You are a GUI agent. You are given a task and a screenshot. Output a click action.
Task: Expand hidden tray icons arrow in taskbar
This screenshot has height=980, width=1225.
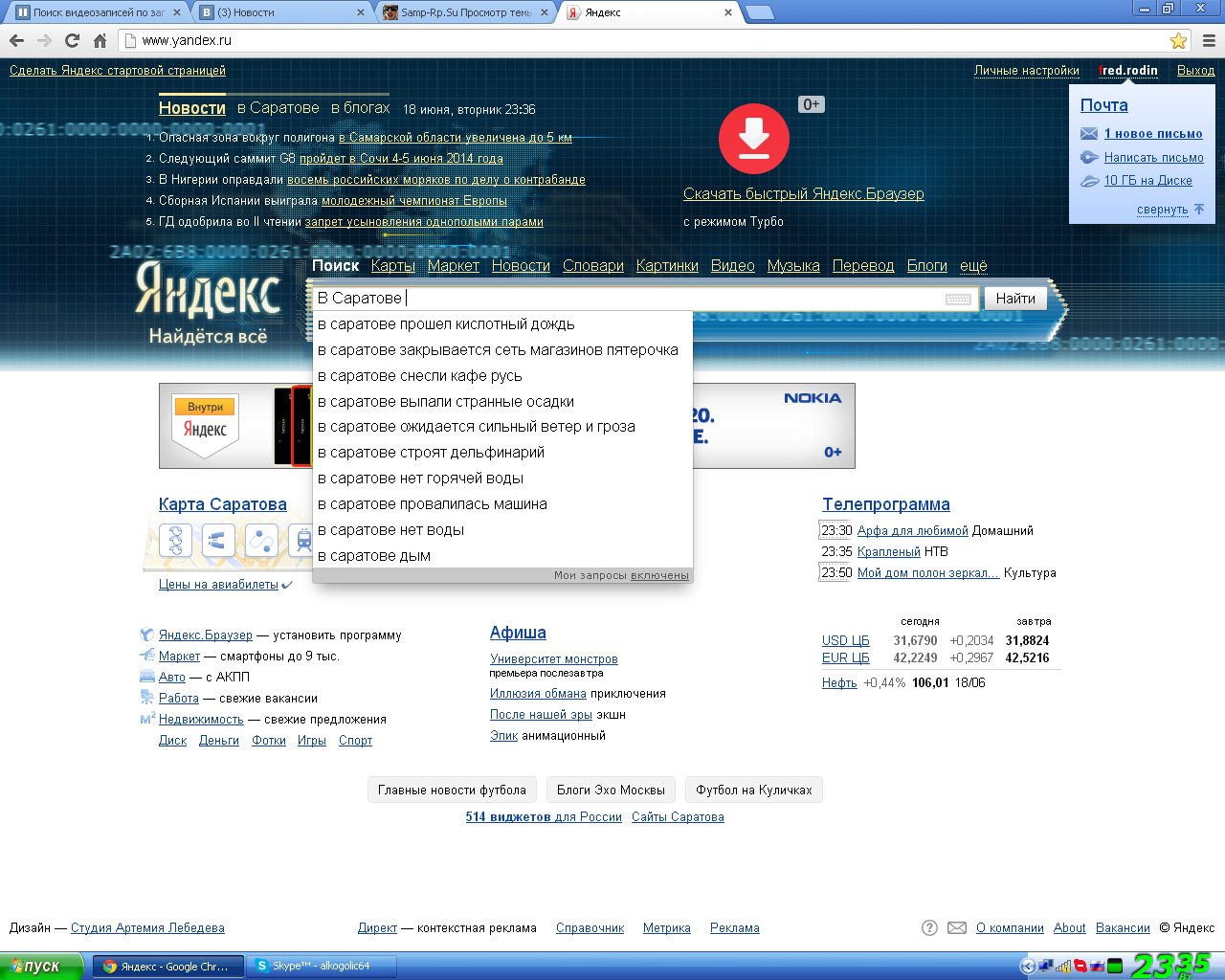1028,967
